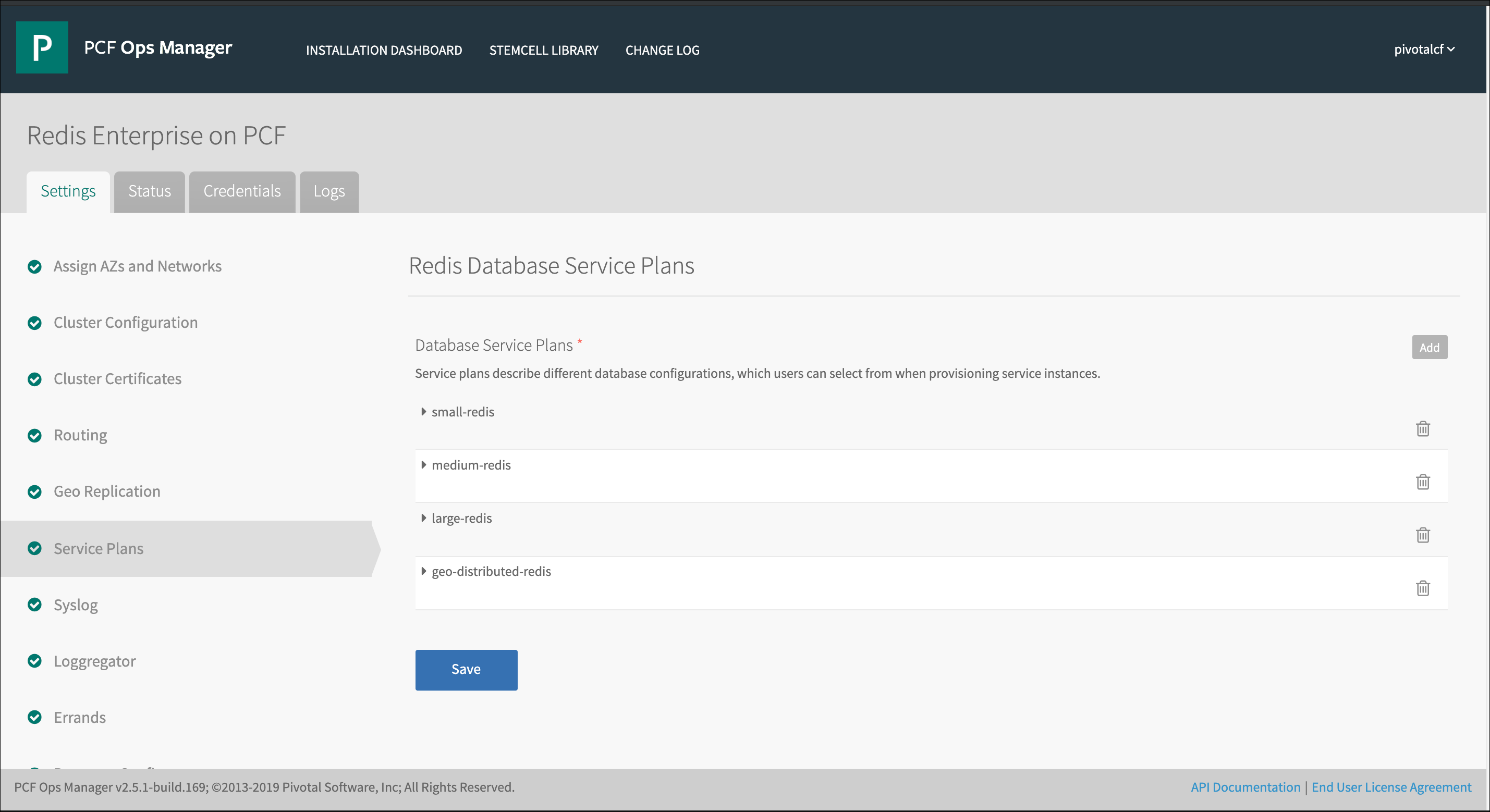Expand the medium-redis service plan
Screen dimensions: 1490x812
(424, 465)
